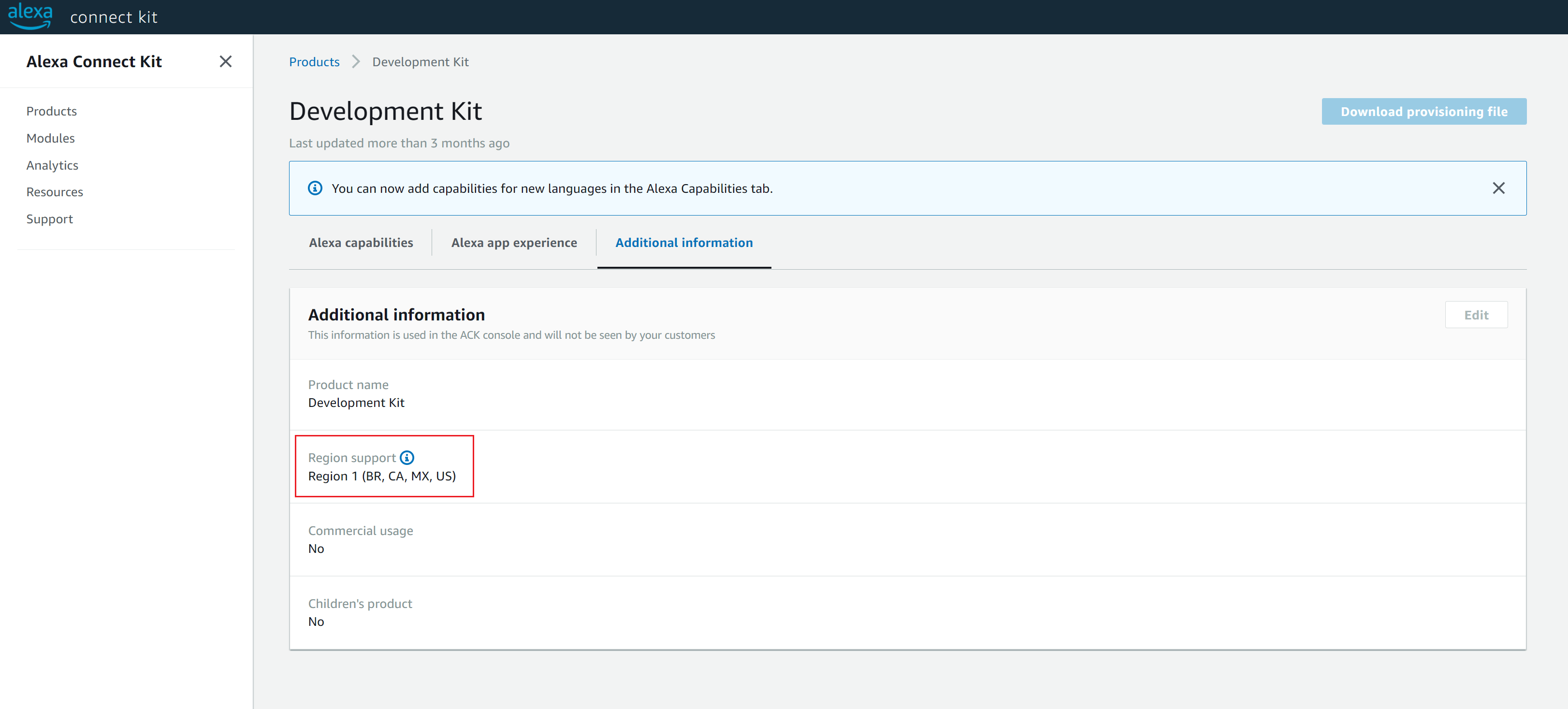Click the Development Kit breadcrumb text

(420, 62)
